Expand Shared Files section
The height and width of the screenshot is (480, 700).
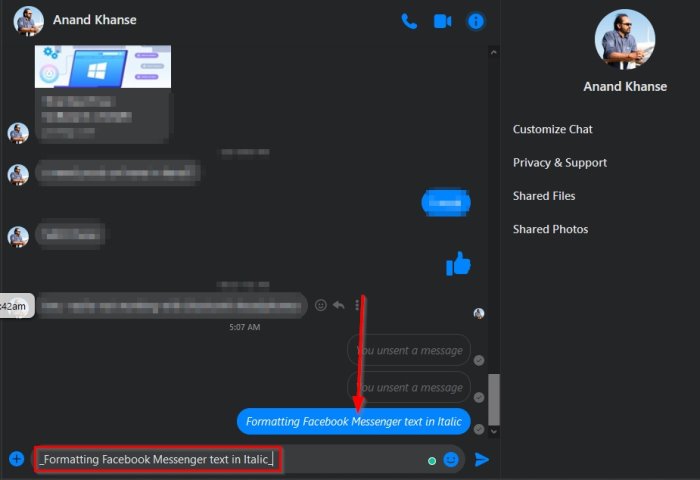pos(544,196)
